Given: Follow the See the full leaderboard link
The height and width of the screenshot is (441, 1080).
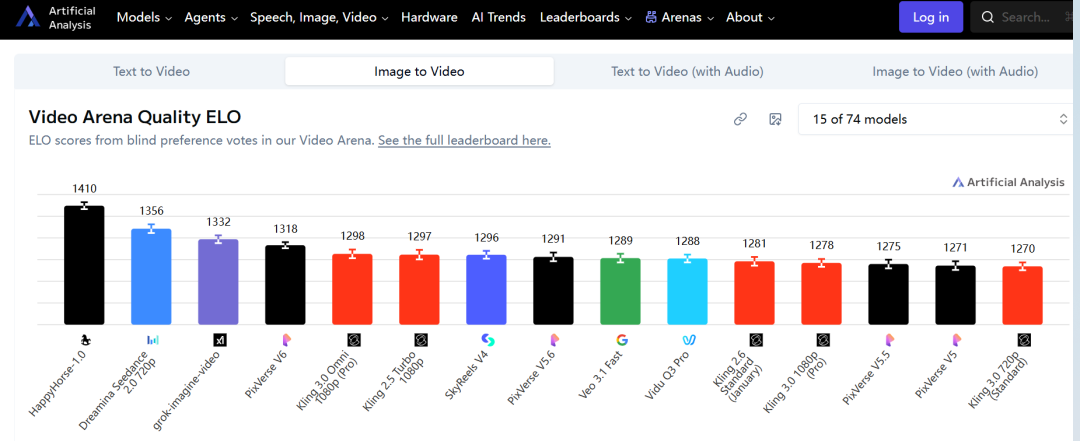Looking at the screenshot, I should pos(464,141).
